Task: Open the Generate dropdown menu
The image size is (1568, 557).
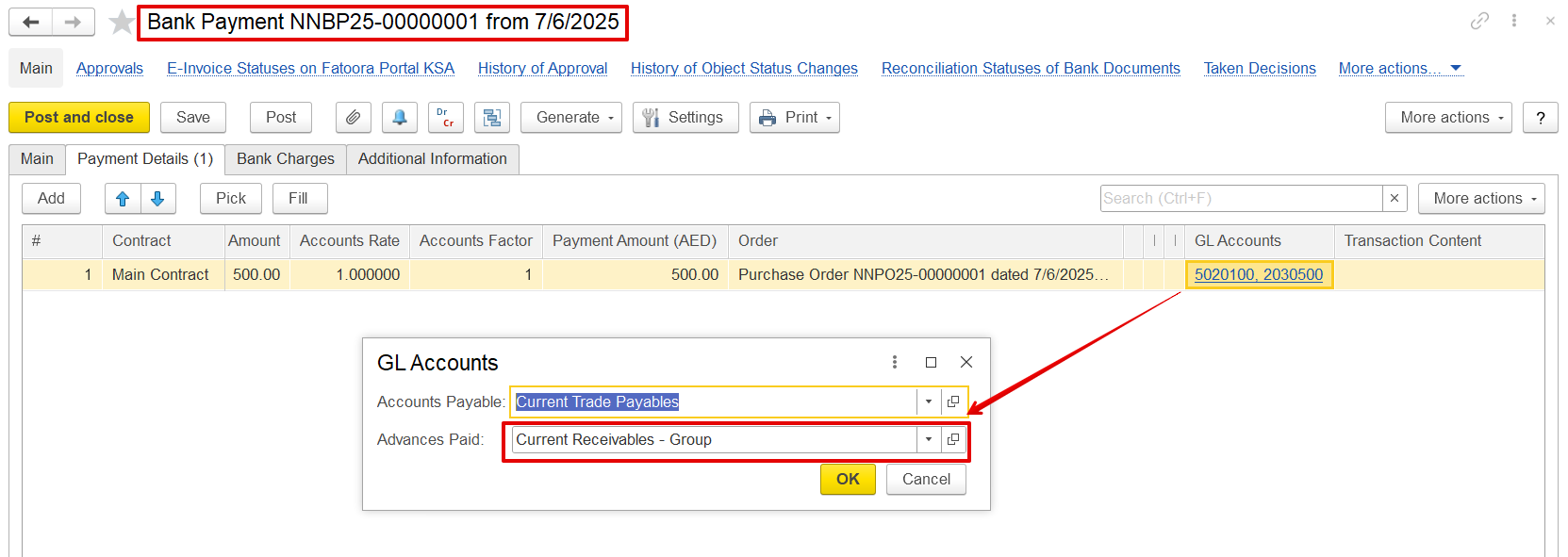Action: tap(571, 118)
